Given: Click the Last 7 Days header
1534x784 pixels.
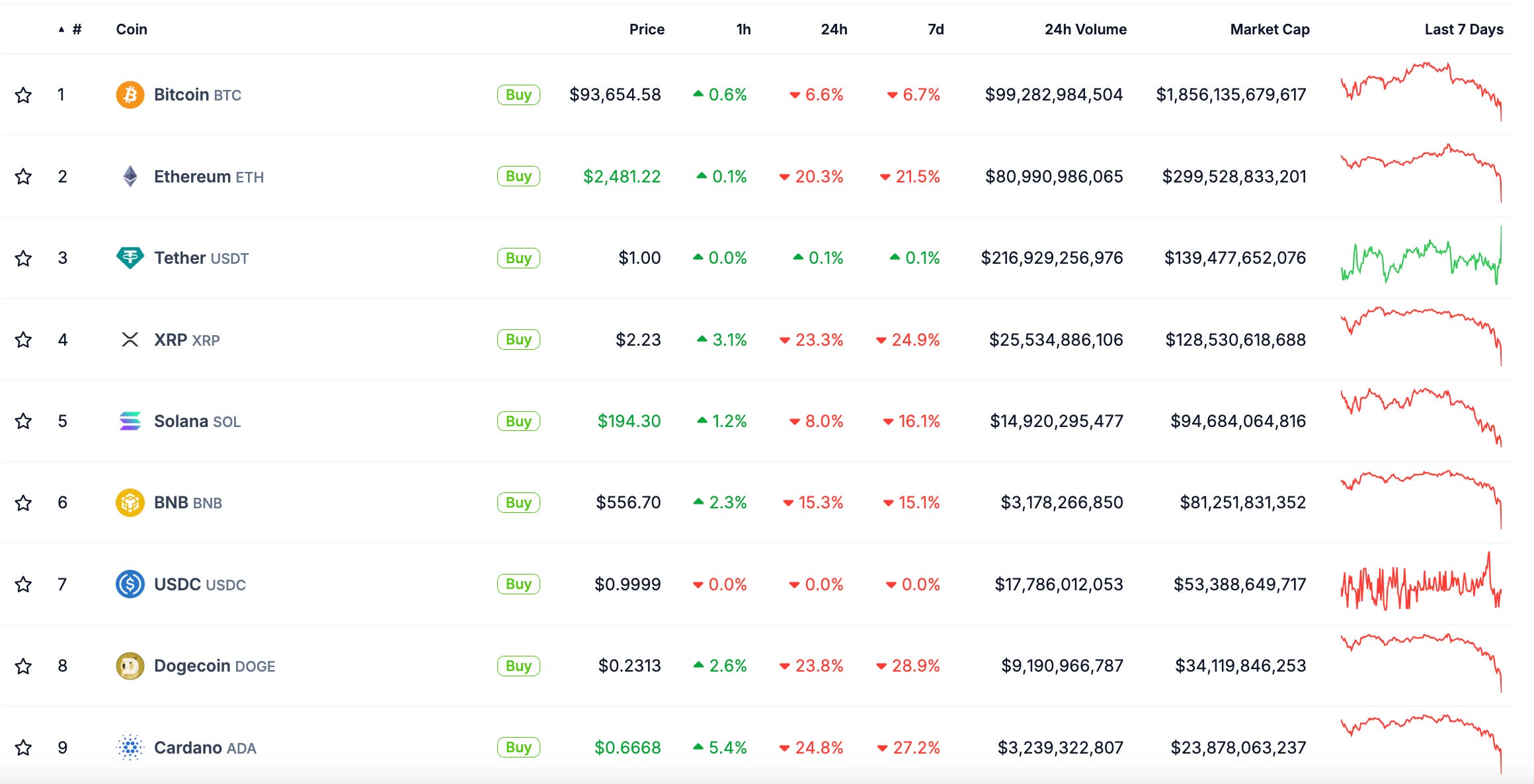Looking at the screenshot, I should tap(1464, 29).
